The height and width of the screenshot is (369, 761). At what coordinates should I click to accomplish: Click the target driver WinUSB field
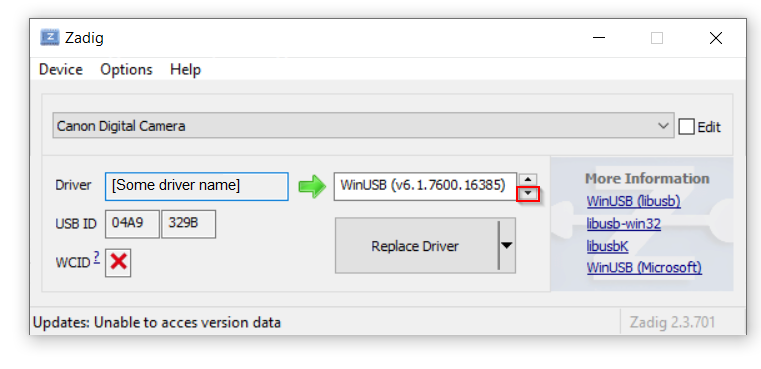pyautogui.click(x=425, y=185)
